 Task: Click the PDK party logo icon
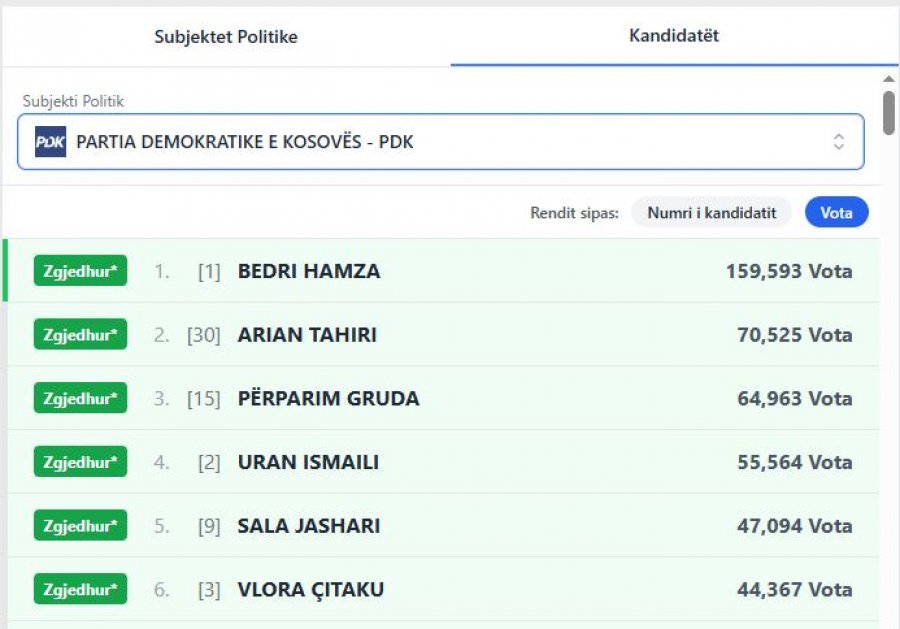click(x=50, y=142)
